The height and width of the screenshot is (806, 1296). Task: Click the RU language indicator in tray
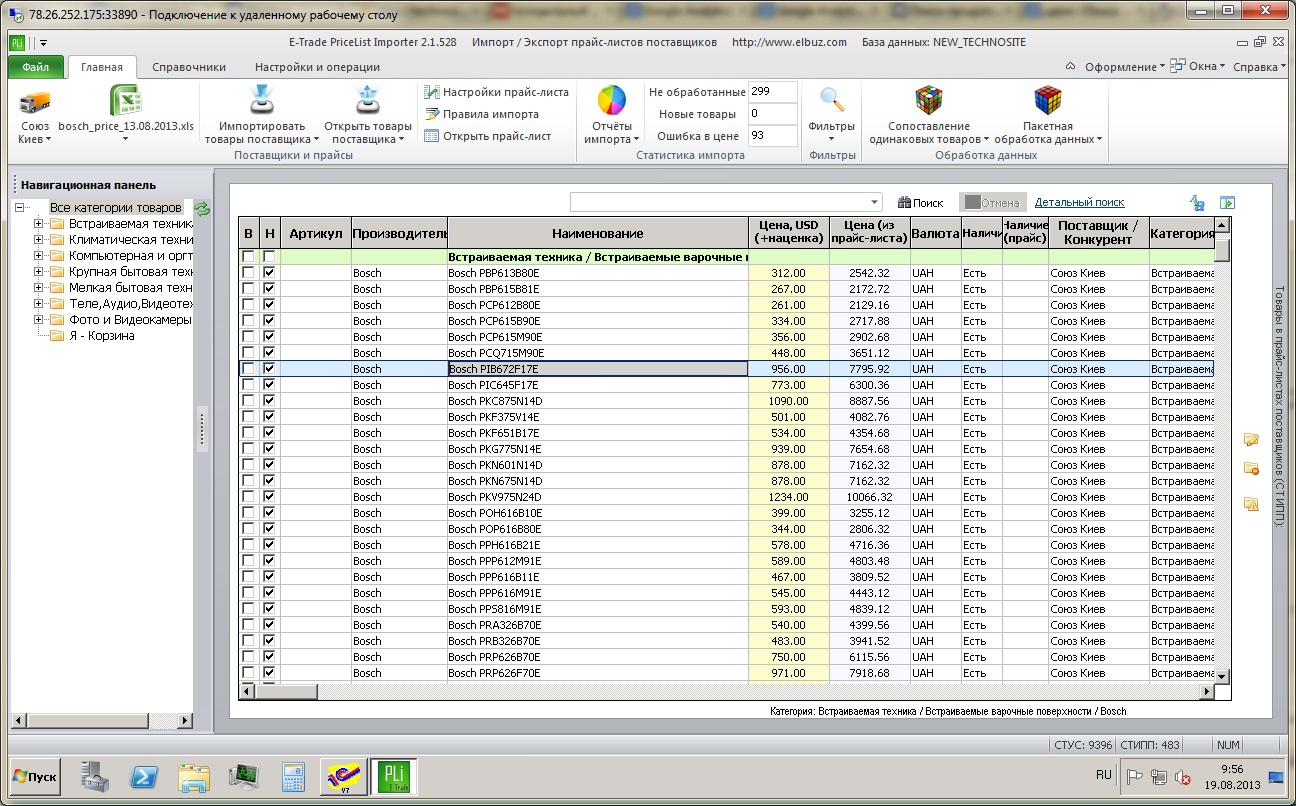point(1104,775)
